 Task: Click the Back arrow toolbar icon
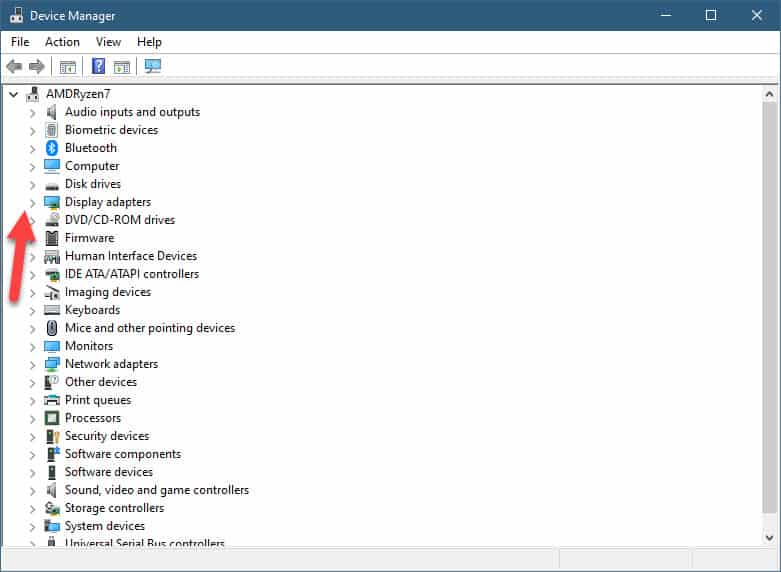click(x=14, y=66)
